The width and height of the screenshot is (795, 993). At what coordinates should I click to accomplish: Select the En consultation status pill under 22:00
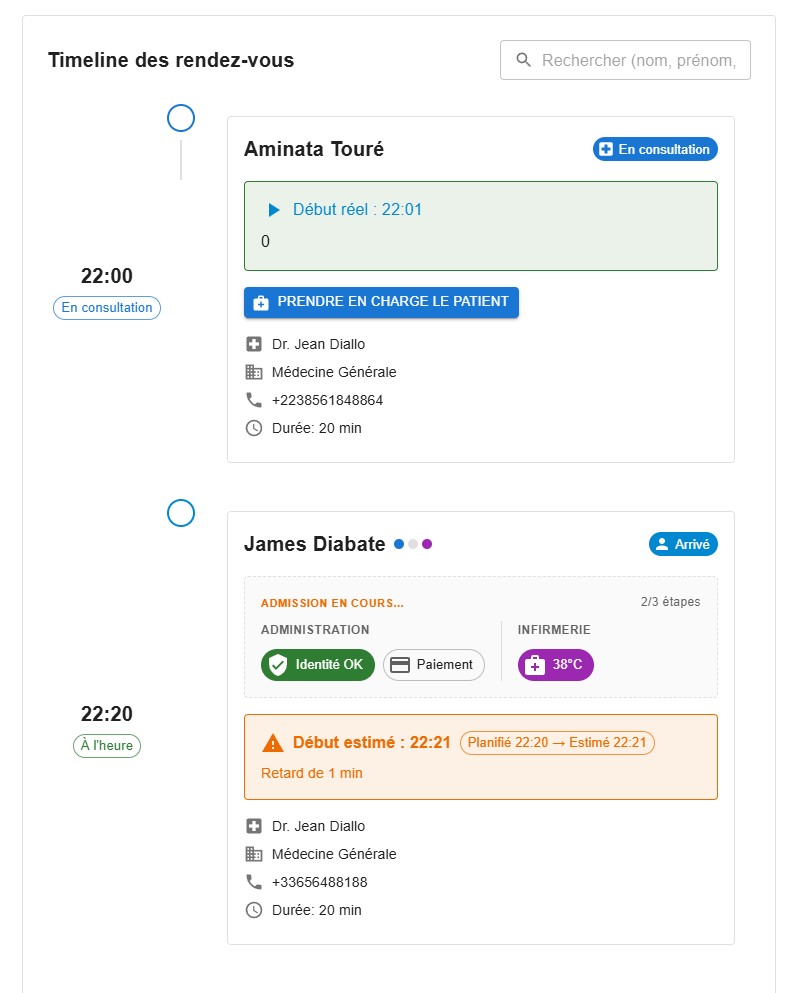(x=106, y=308)
